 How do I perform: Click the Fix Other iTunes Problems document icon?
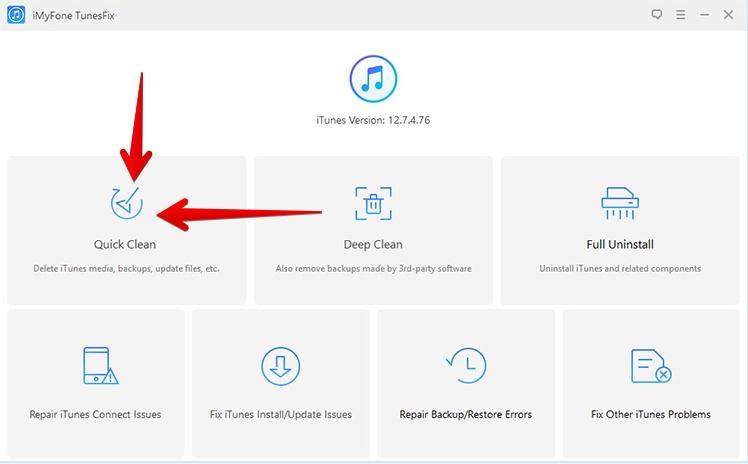coord(651,366)
